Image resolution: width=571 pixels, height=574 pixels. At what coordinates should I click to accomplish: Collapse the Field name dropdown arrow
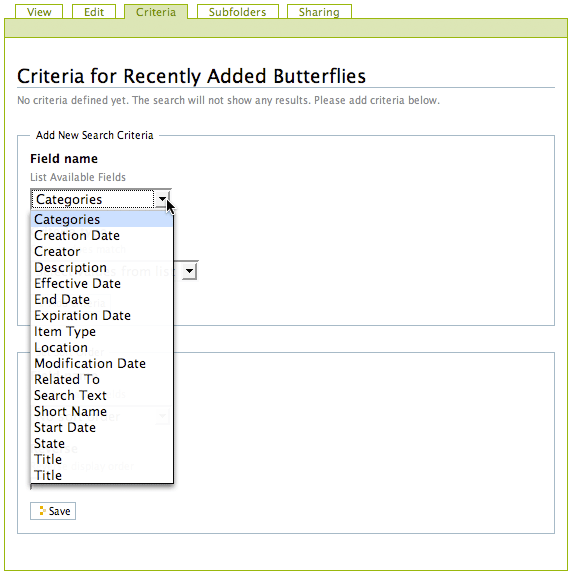(x=162, y=199)
